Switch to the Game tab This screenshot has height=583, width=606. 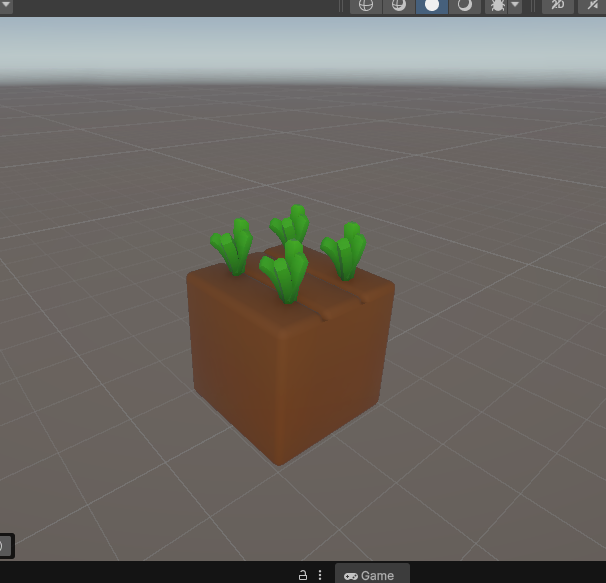pos(370,575)
